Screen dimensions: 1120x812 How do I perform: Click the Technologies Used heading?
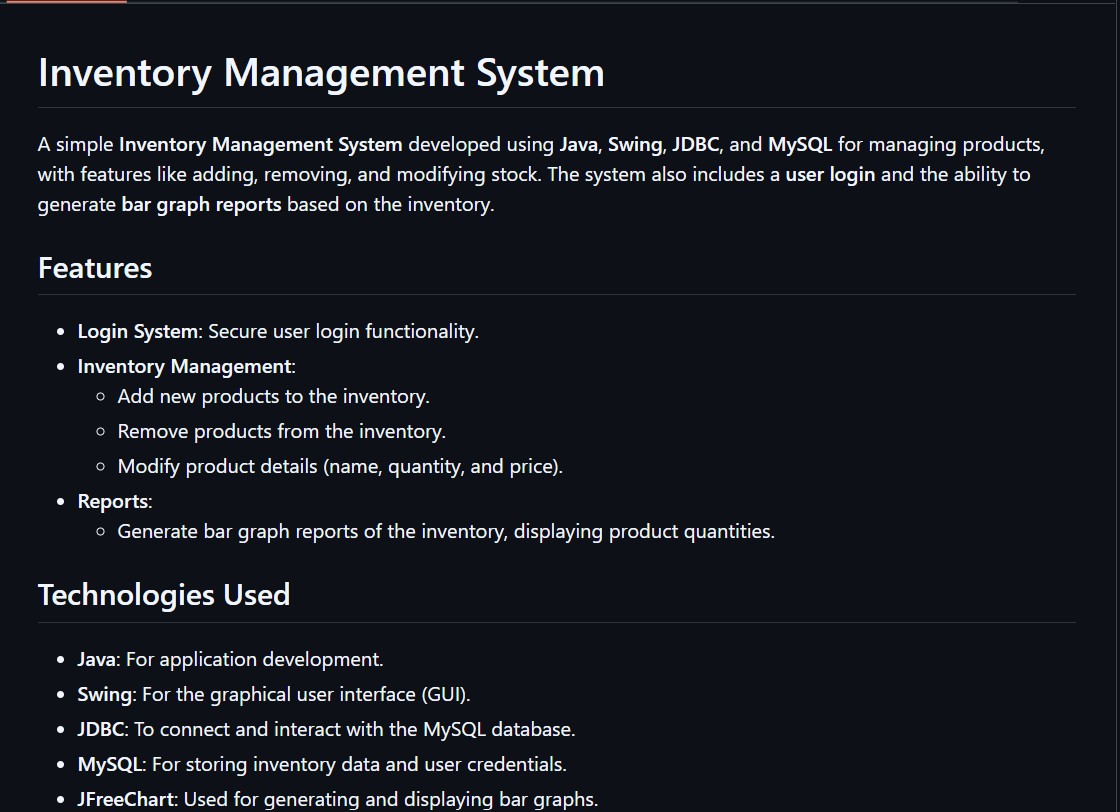[x=163, y=594]
